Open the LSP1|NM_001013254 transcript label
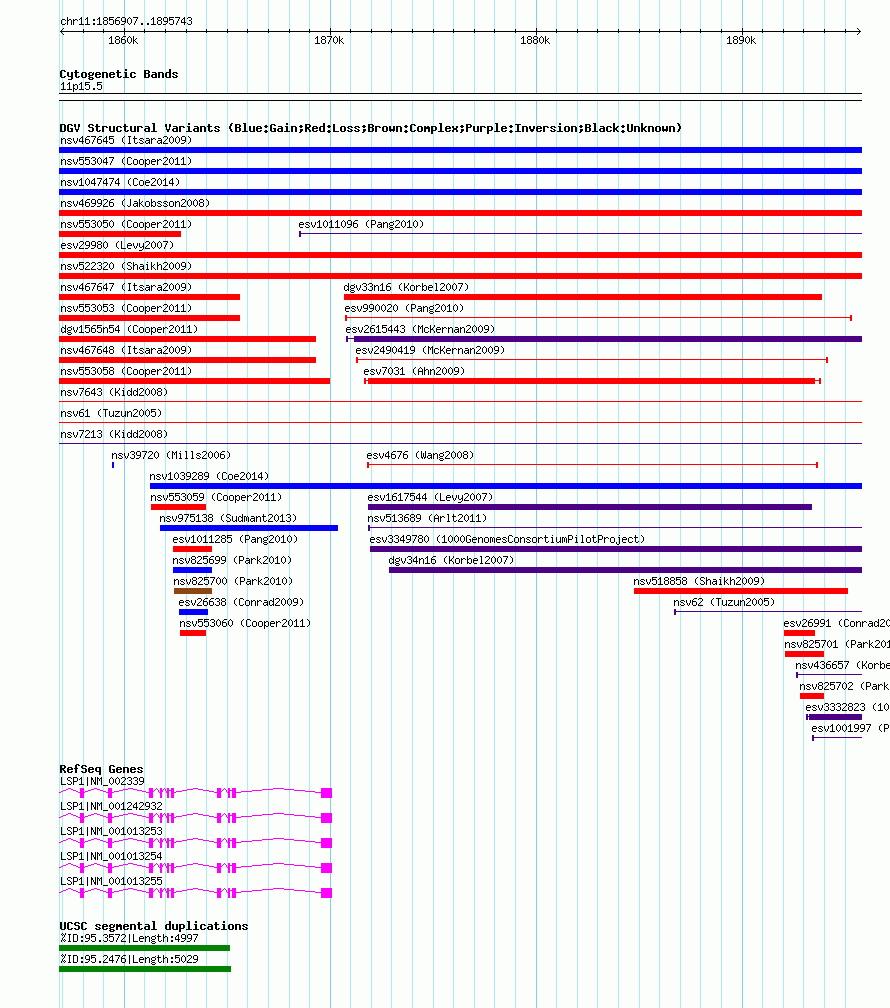 pyautogui.click(x=112, y=857)
